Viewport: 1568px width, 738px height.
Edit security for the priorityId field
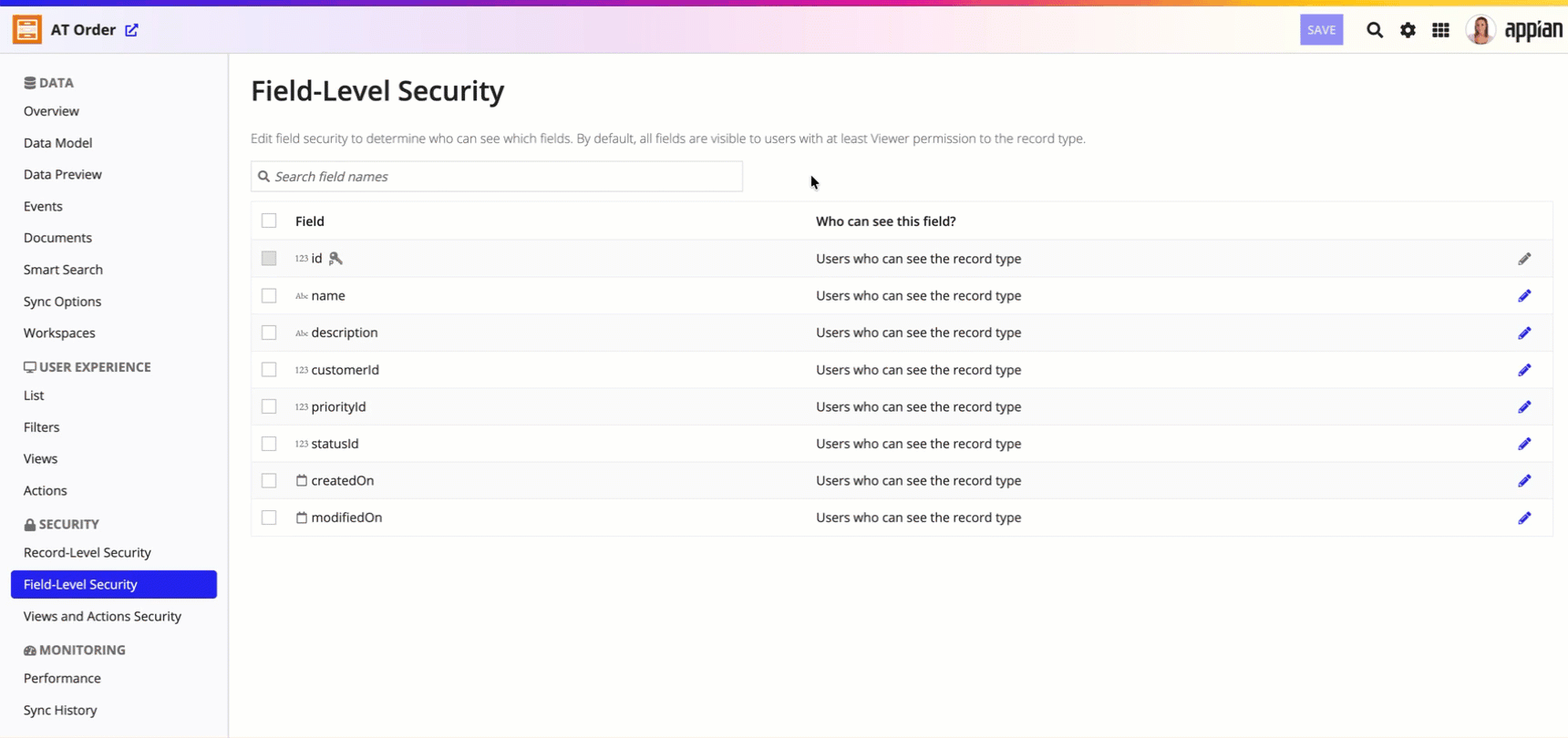tap(1524, 407)
